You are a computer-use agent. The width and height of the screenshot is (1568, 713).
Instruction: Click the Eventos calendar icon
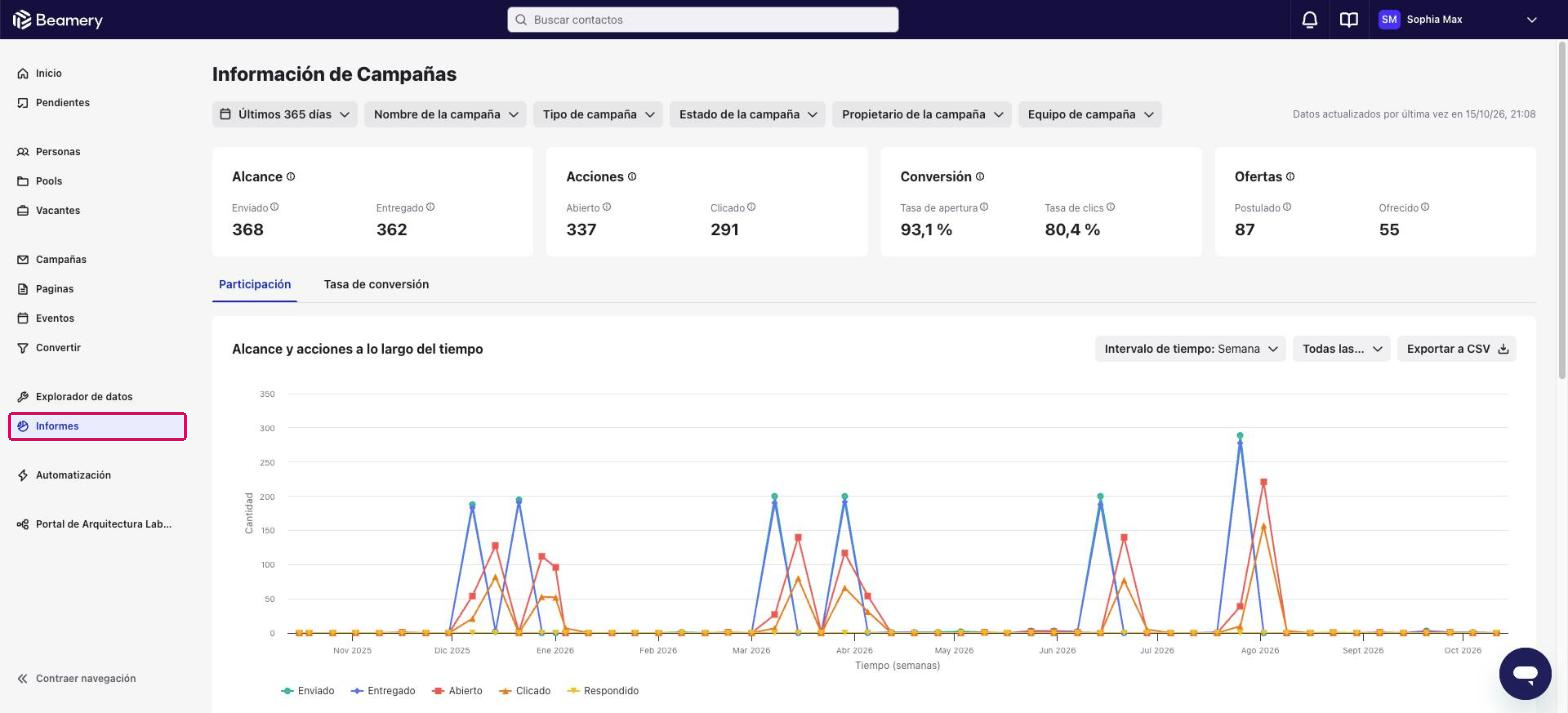(23, 318)
